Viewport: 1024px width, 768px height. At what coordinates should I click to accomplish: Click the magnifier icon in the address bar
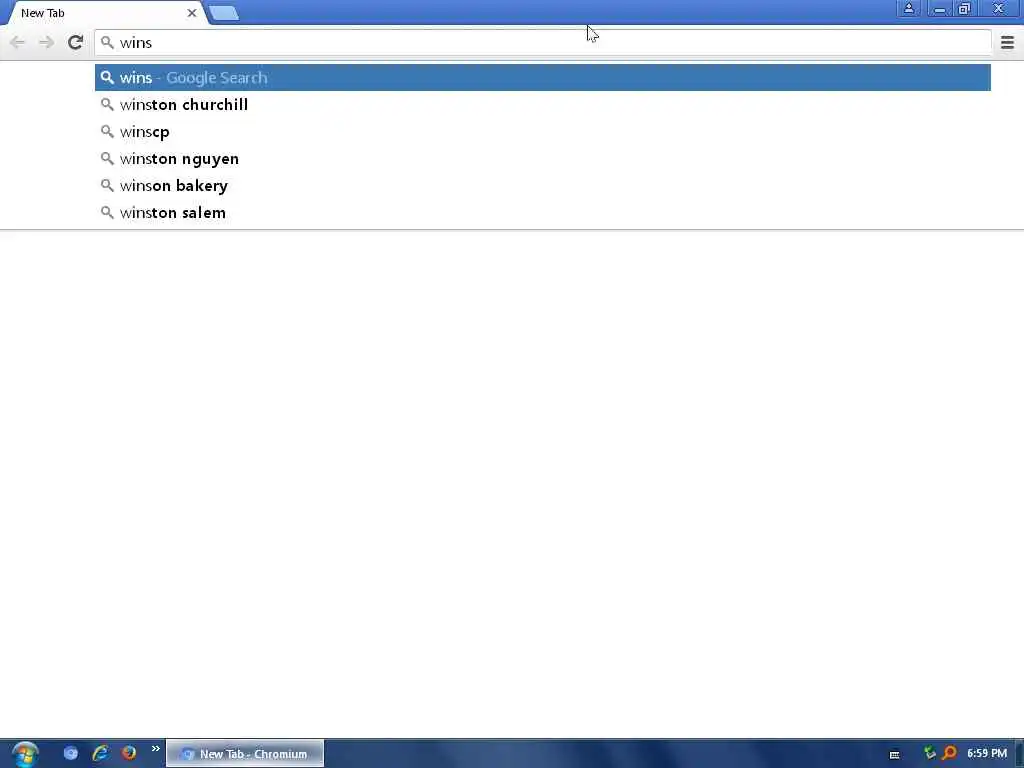[x=107, y=42]
